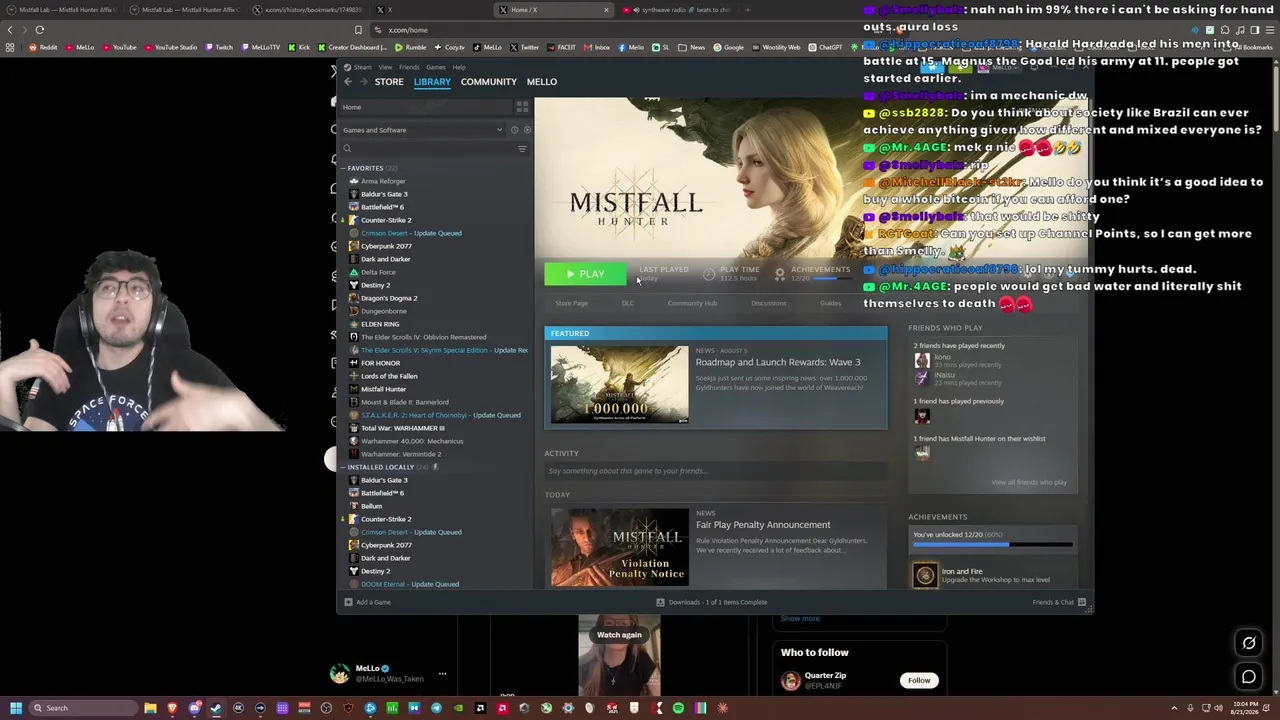This screenshot has width=1280, height=720.
Task: Click the unlocked achievements progress bar
Action: [x=993, y=545]
